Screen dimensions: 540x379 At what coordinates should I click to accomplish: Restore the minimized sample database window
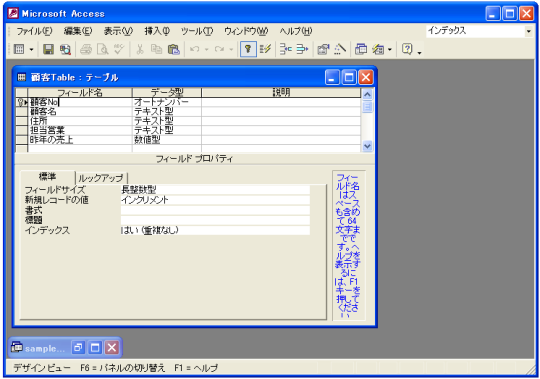pyautogui.click(x=78, y=348)
